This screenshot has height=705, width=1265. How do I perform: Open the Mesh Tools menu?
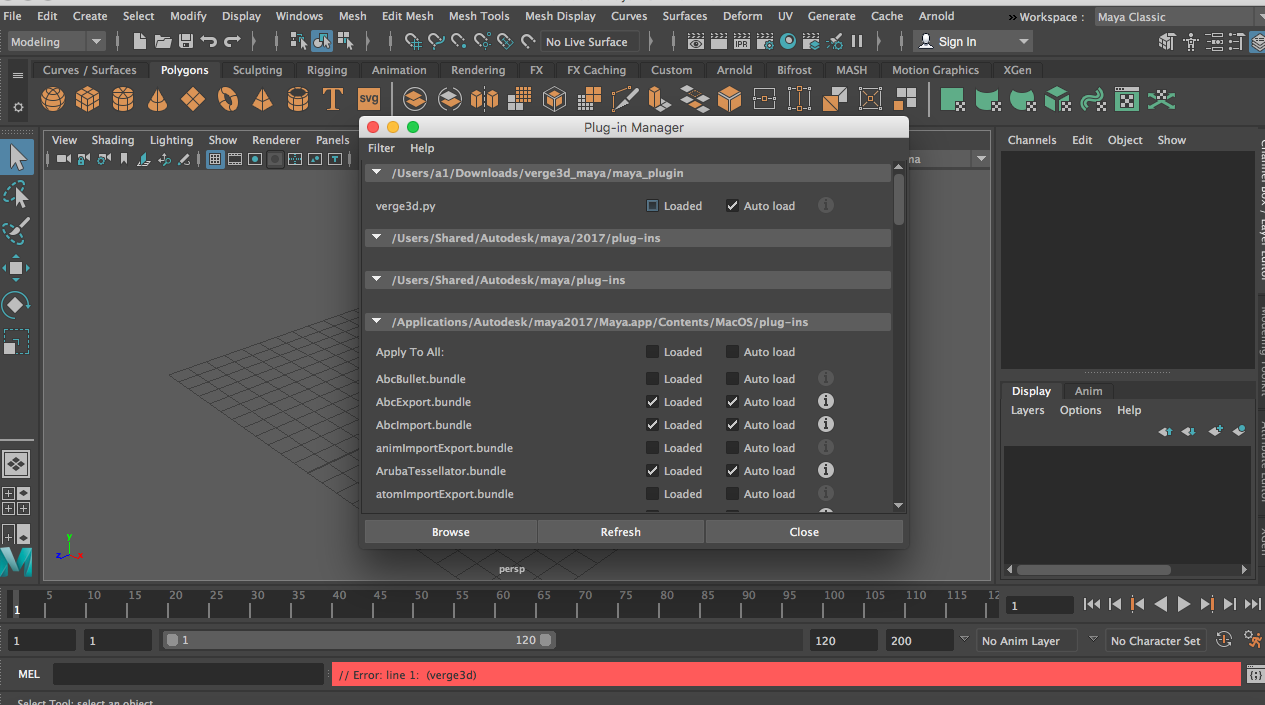click(x=479, y=16)
